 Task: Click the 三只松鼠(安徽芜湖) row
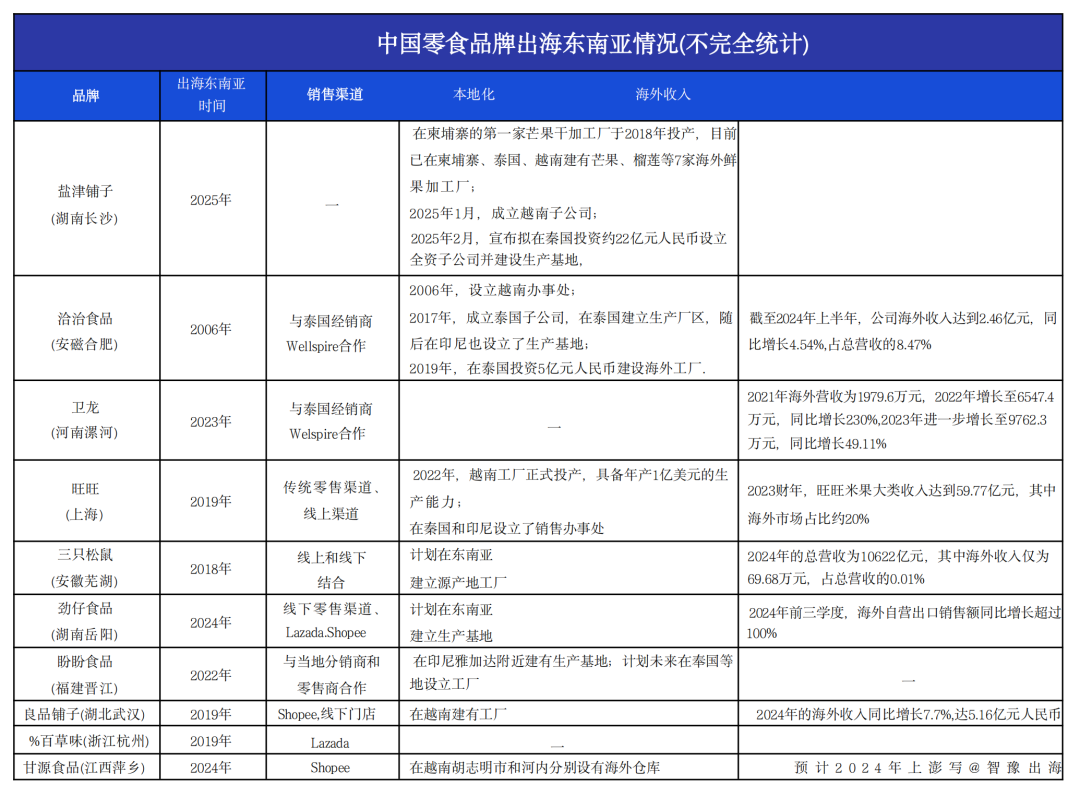tap(86, 566)
